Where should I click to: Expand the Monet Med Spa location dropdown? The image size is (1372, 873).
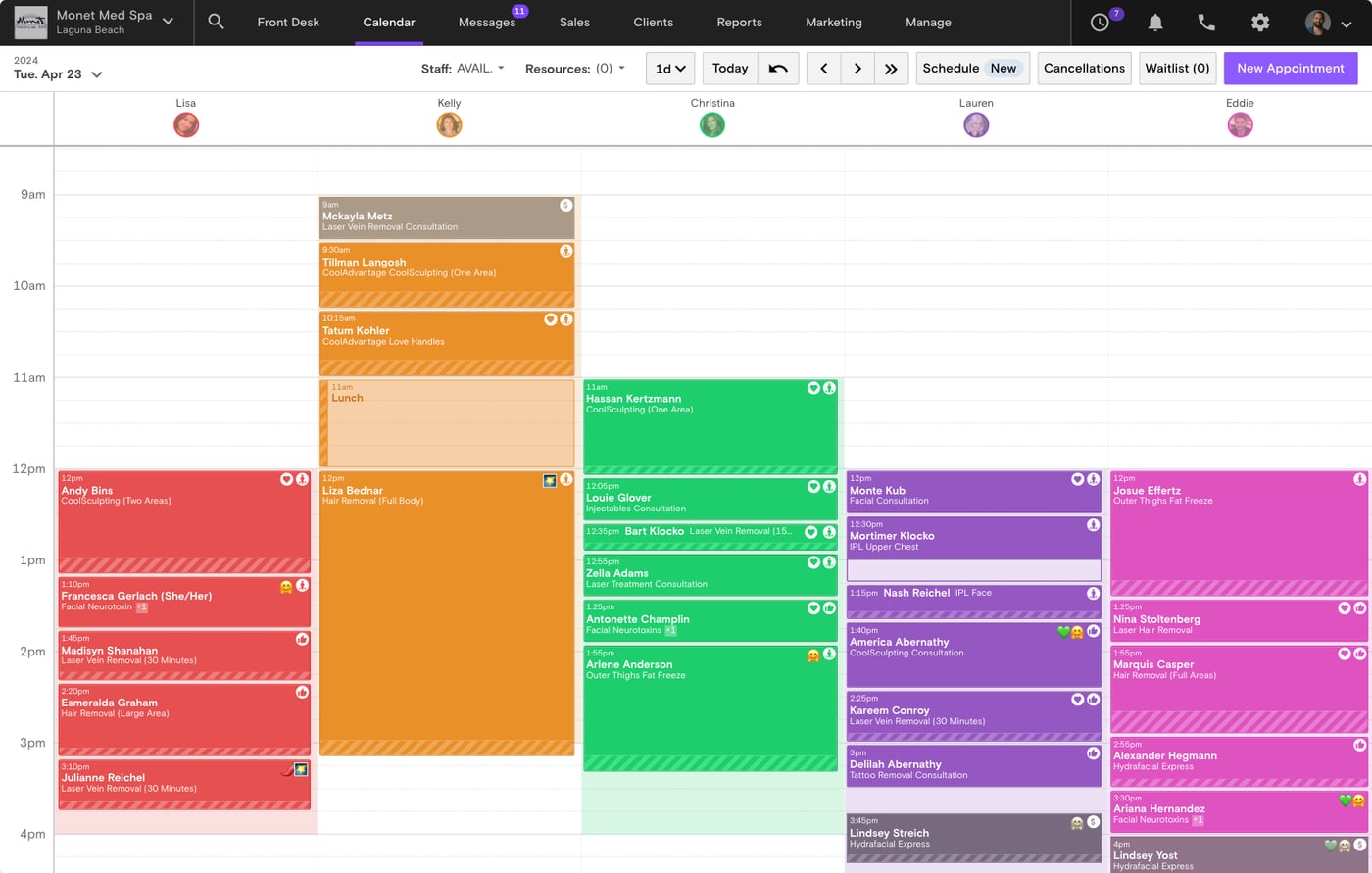[168, 22]
